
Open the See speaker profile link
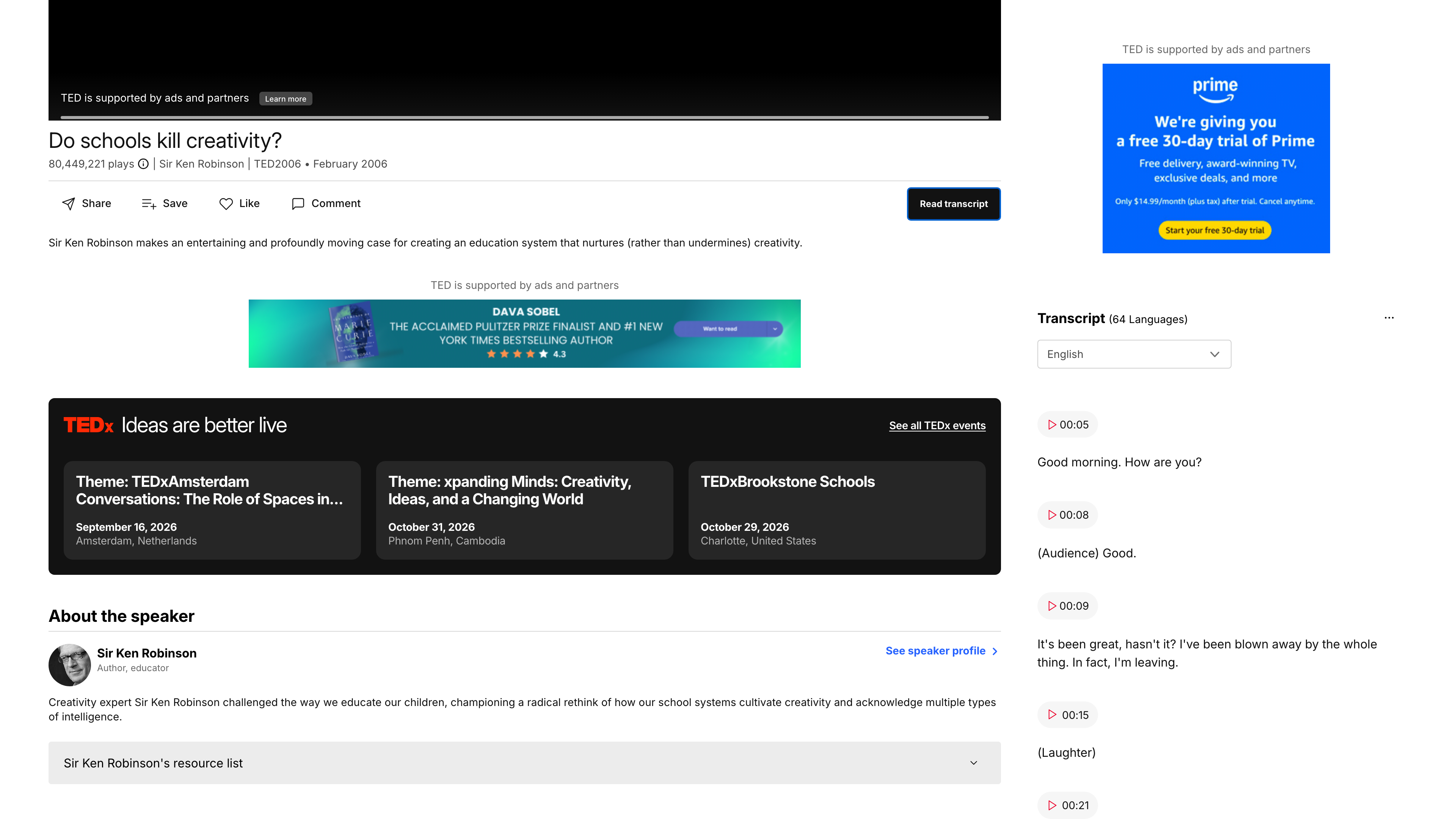click(x=935, y=651)
